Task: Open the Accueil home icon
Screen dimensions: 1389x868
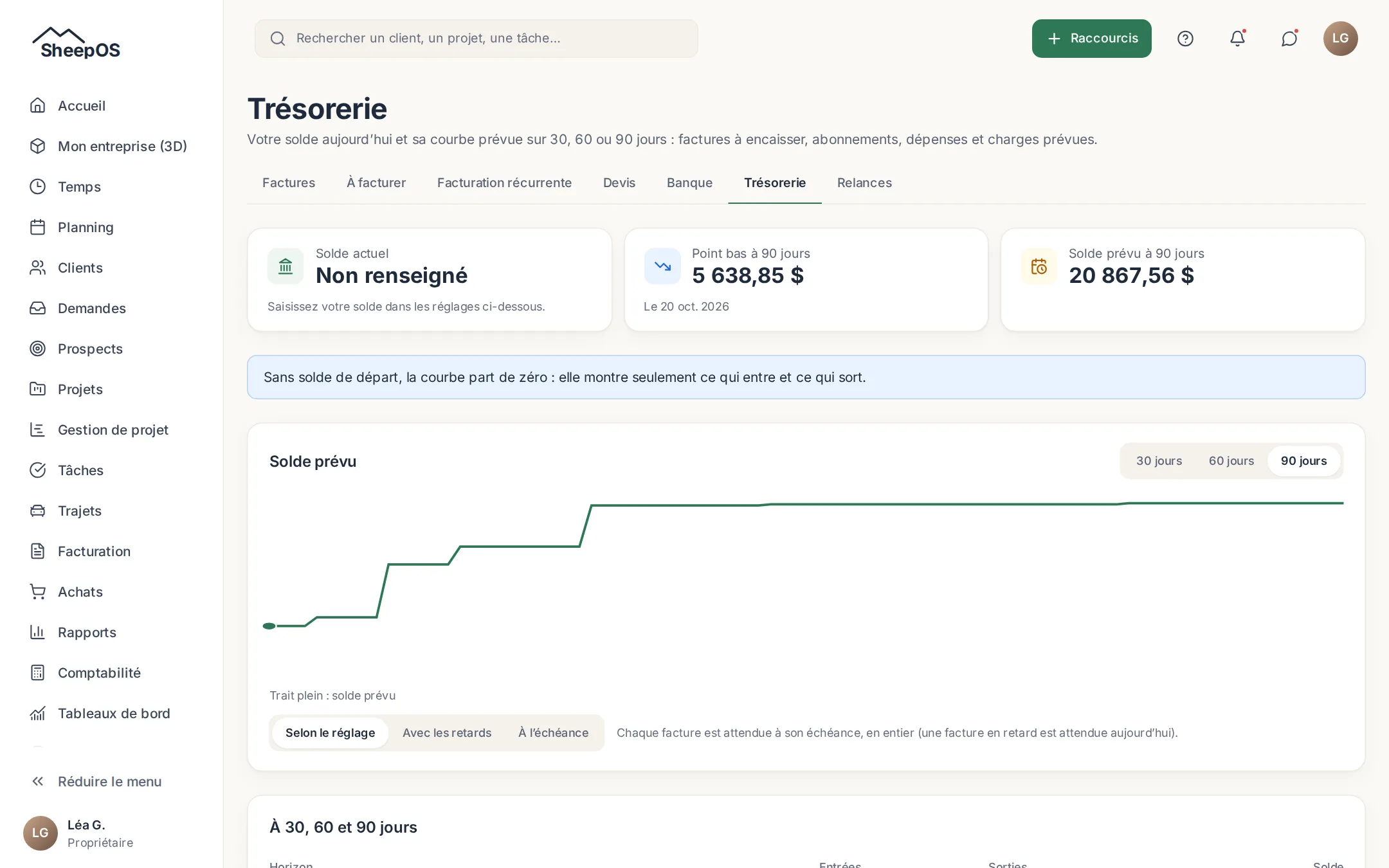Action: [x=38, y=105]
